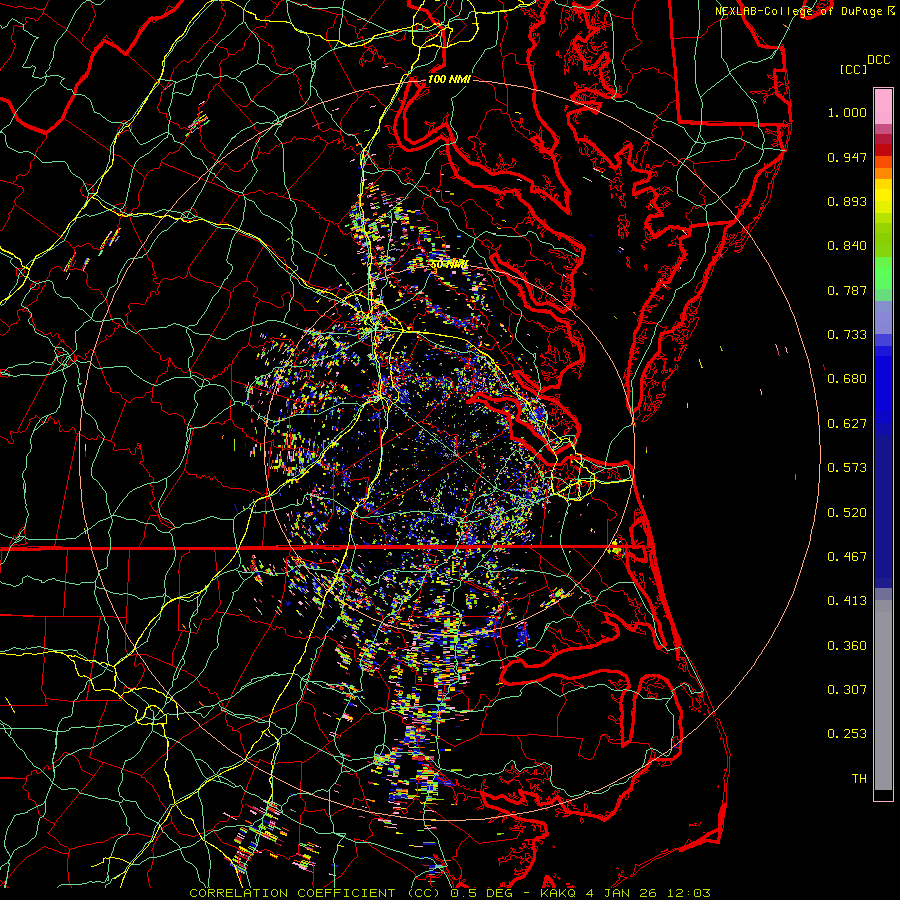The width and height of the screenshot is (900, 900).
Task: Click the TH threshold label in the legend
Action: pyautogui.click(x=859, y=779)
